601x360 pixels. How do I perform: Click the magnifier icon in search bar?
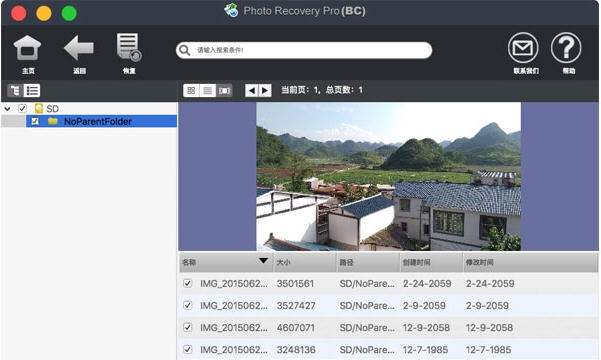point(185,50)
